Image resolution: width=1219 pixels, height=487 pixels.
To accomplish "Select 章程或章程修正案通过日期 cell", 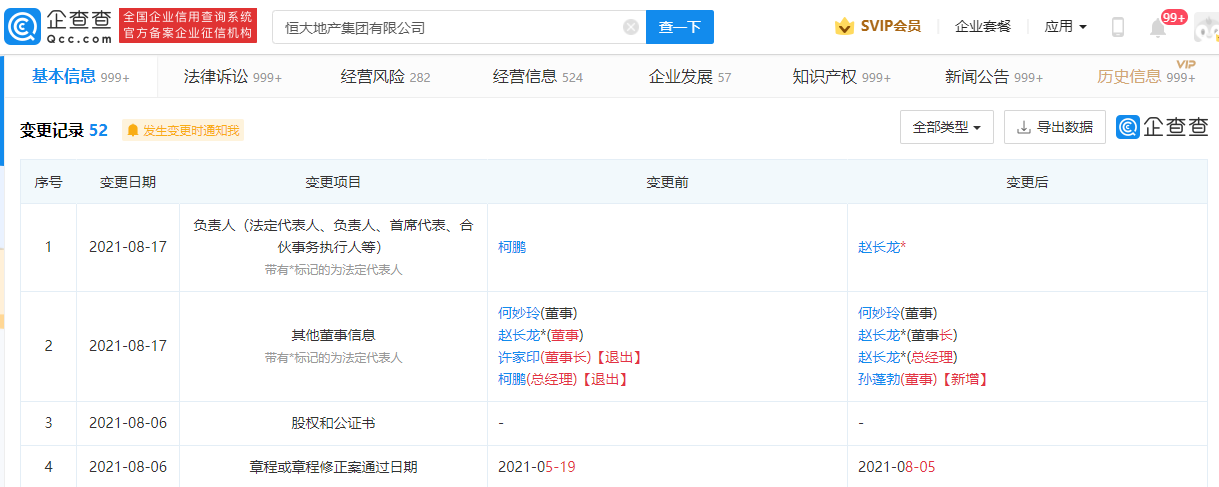I will click(x=333, y=467).
